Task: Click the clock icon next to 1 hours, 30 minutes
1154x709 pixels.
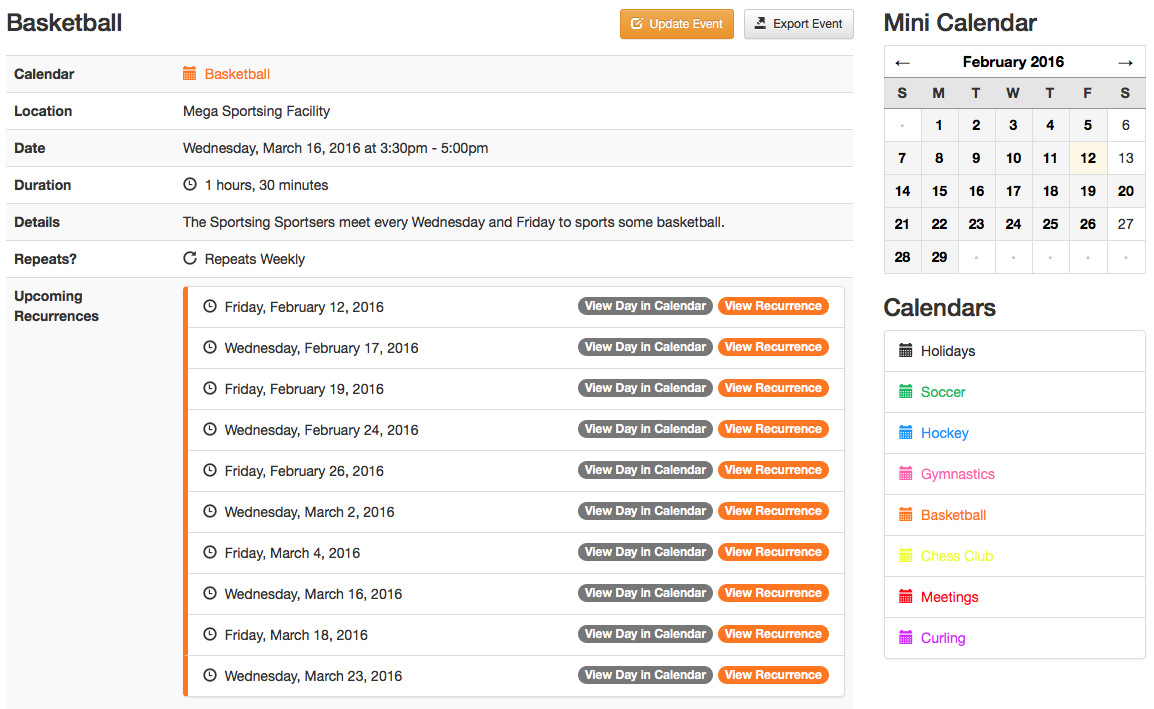Action: (190, 184)
